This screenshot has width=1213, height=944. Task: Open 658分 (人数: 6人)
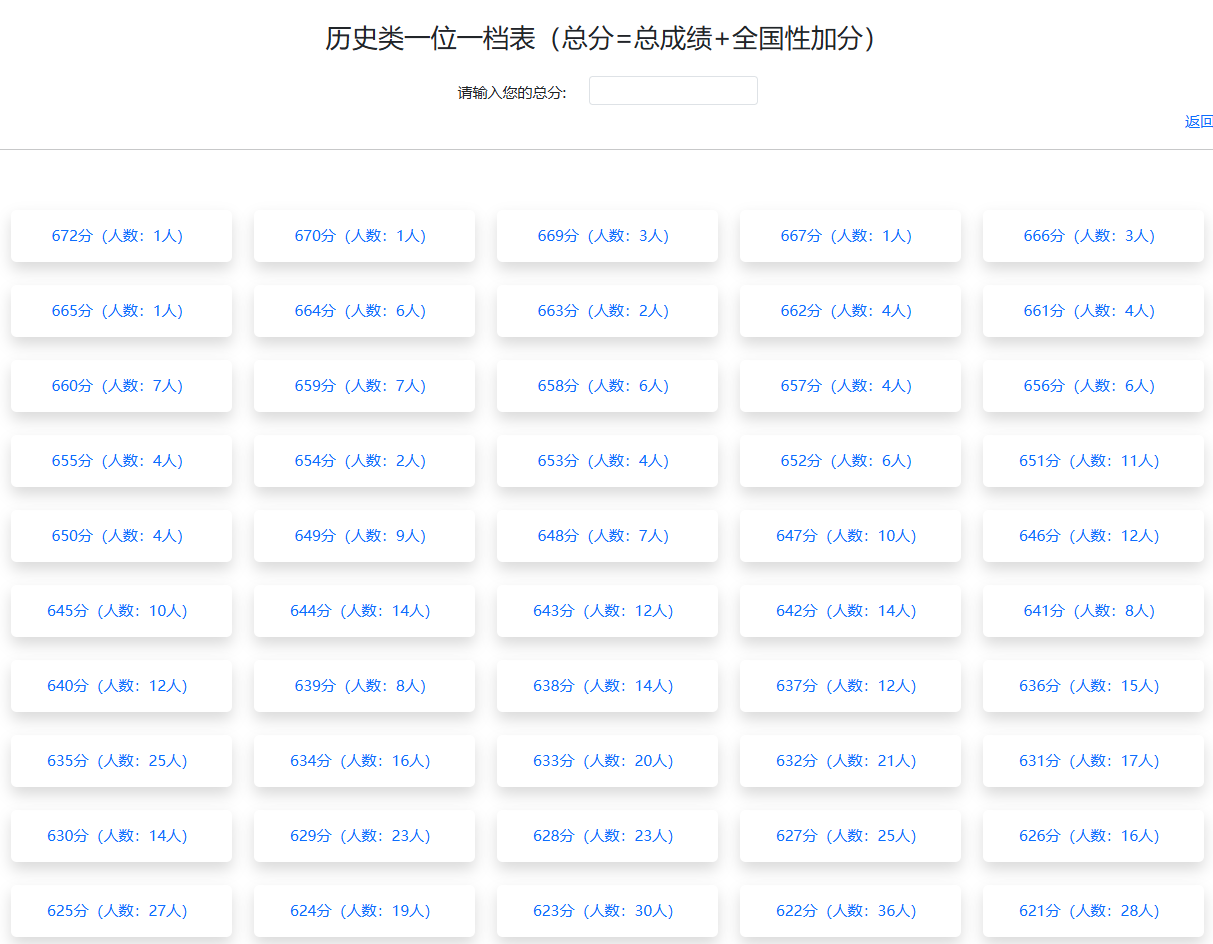(x=607, y=386)
